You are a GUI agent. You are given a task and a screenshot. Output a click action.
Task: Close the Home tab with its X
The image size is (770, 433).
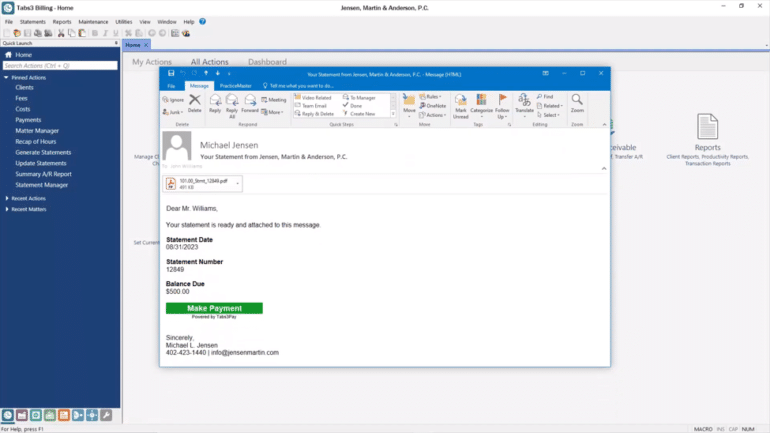point(146,45)
